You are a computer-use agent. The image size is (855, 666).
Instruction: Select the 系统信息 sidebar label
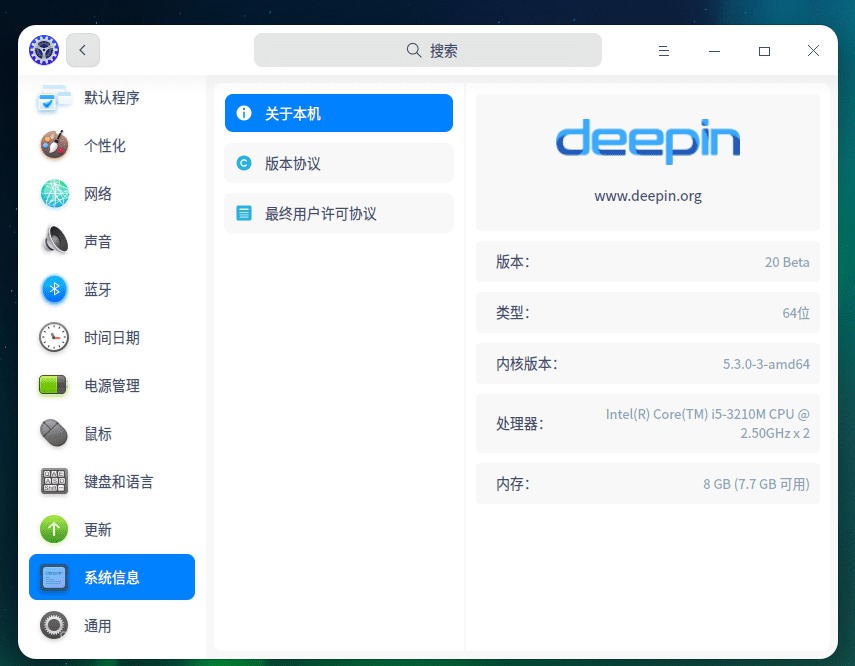tap(112, 578)
